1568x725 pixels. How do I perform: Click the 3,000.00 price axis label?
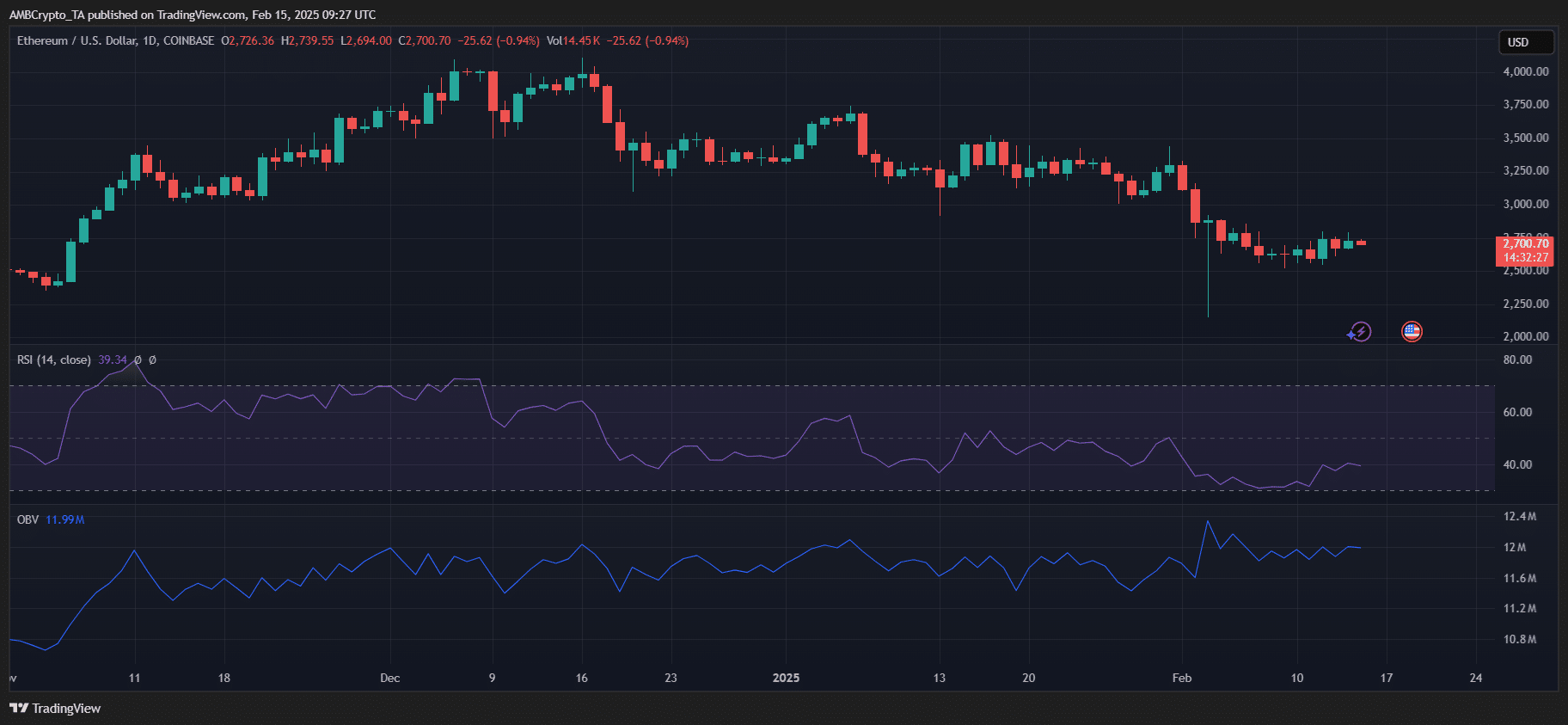(x=1526, y=204)
